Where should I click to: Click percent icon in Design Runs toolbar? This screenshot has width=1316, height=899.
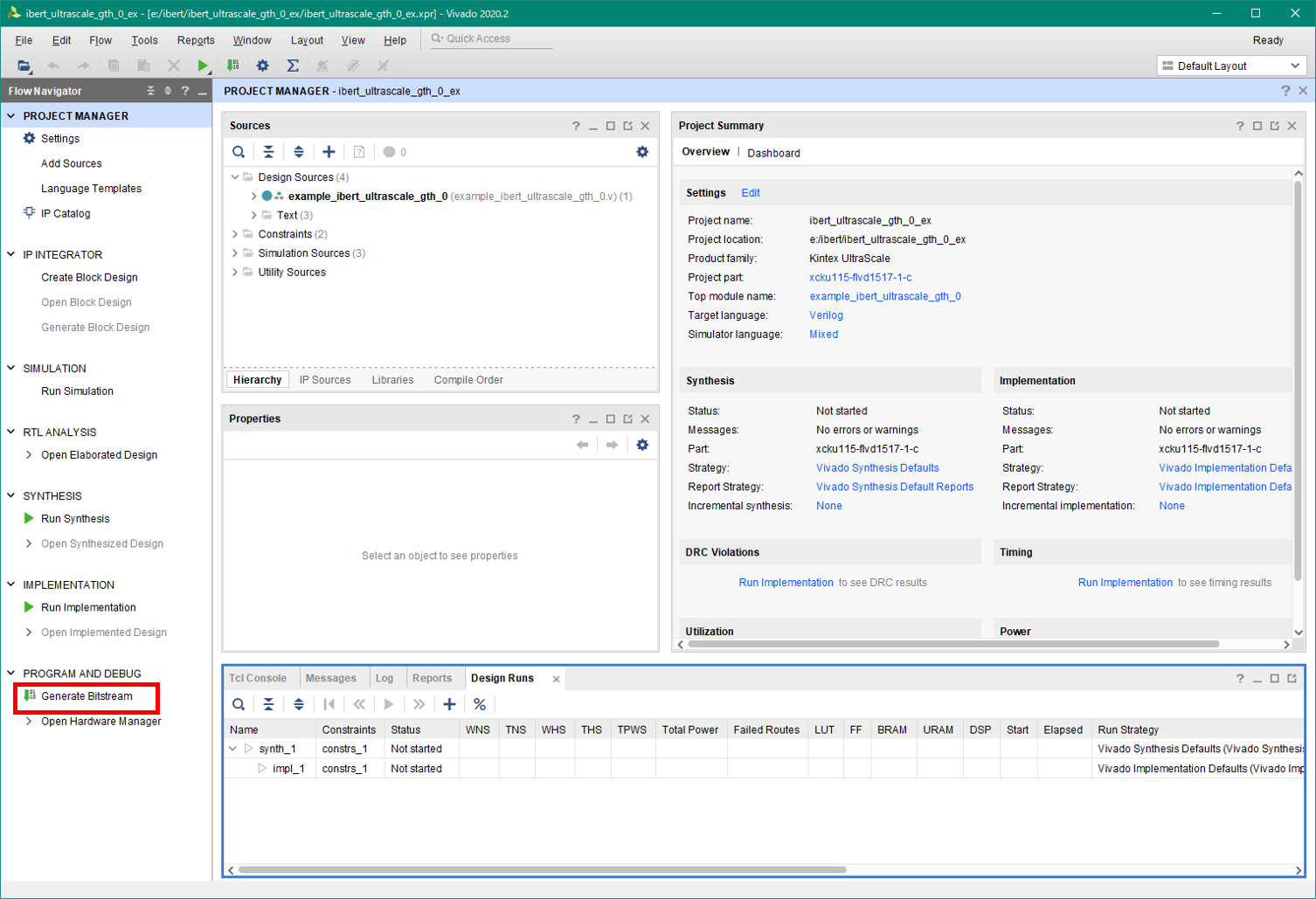pos(480,704)
